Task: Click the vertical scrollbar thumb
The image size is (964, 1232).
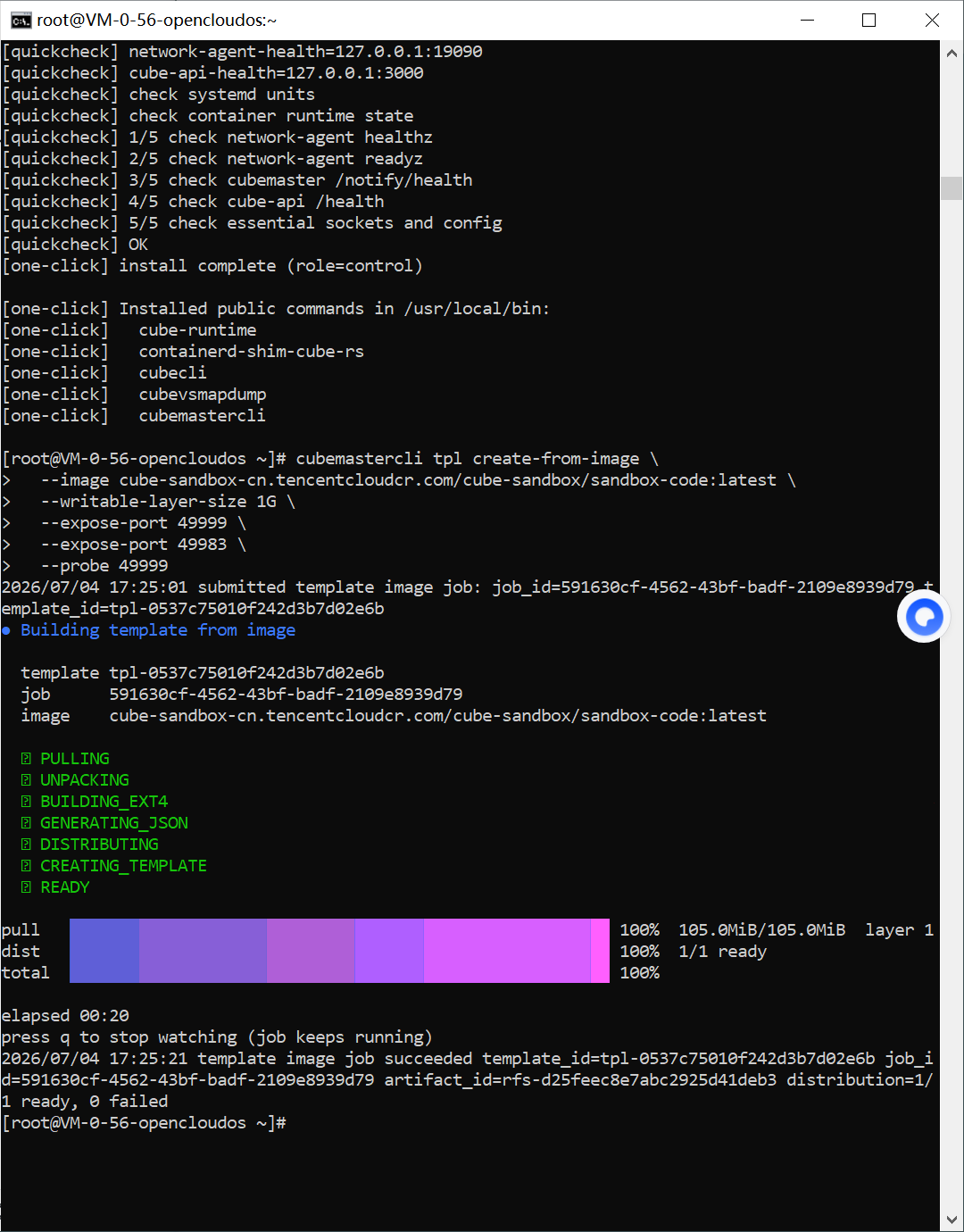Action: 952,188
